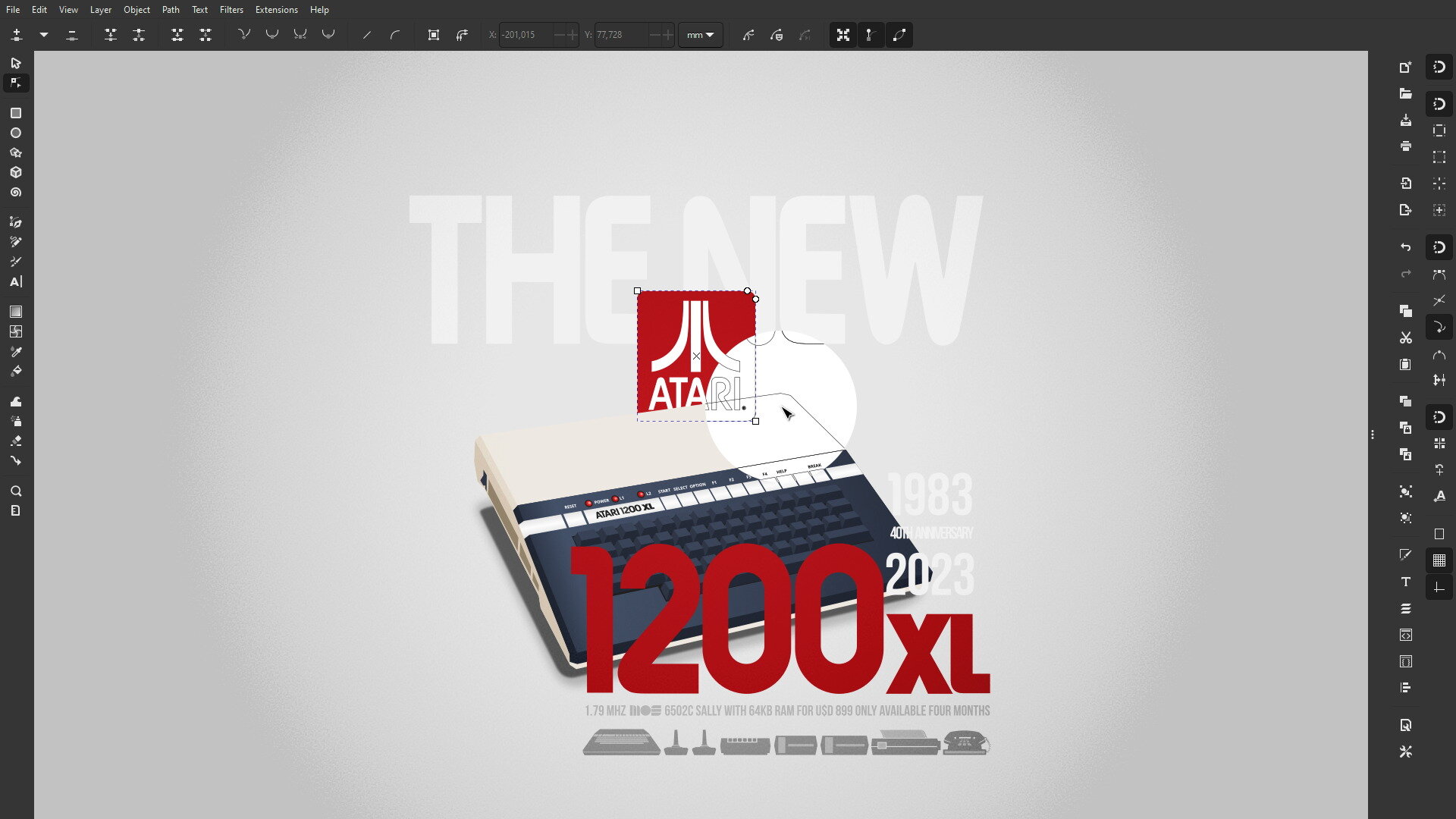1456x819 pixels.
Task: Toggle the topmost enable snapping button
Action: tap(1439, 67)
